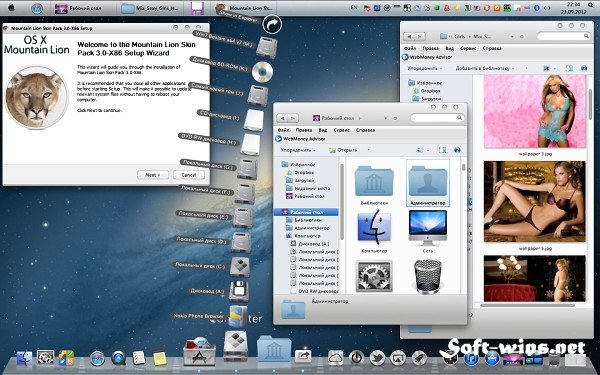The image size is (600, 375).
Task: Open the iTunes icon in the dock
Action: (471, 359)
